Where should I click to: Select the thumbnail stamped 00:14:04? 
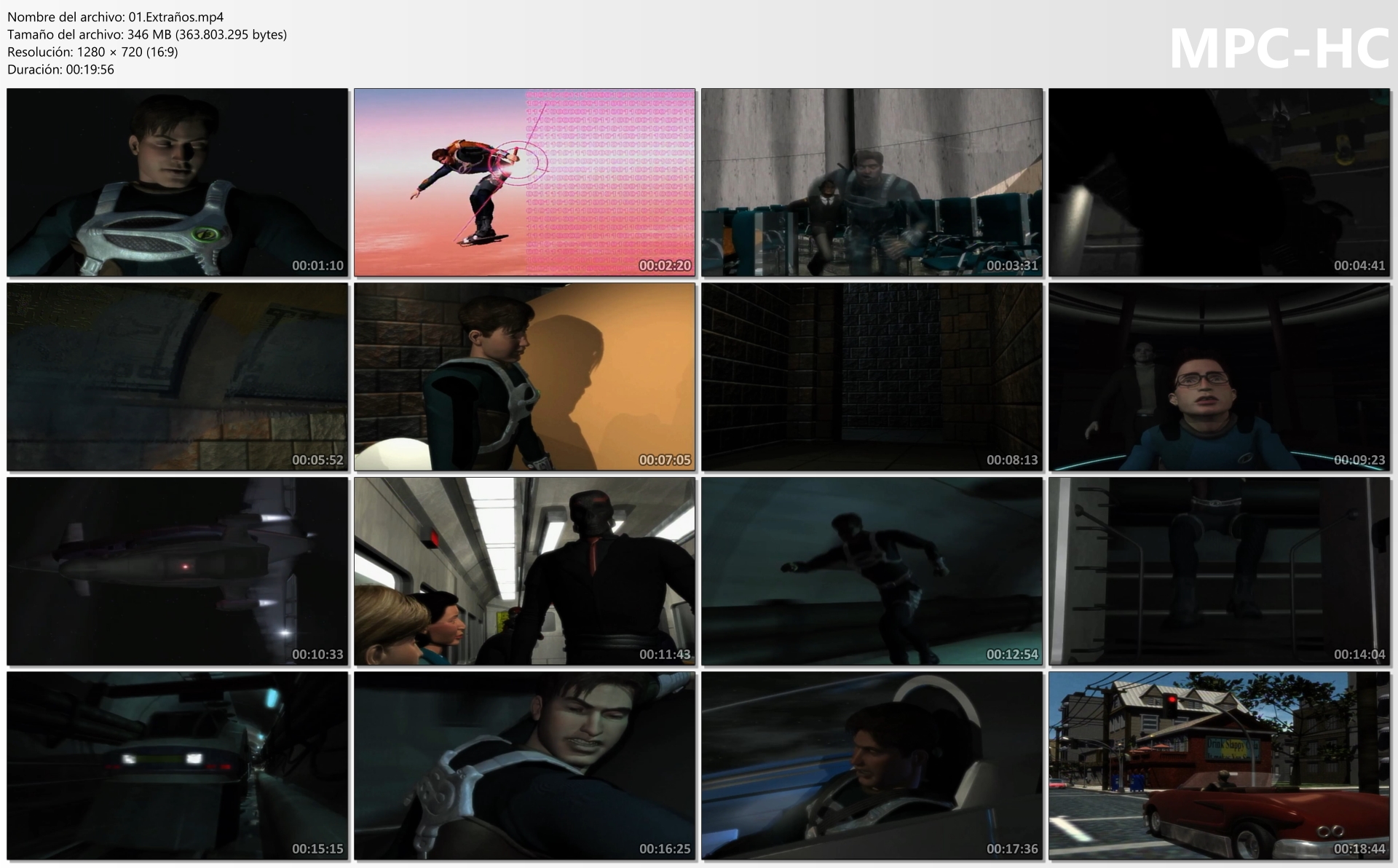[1219, 571]
